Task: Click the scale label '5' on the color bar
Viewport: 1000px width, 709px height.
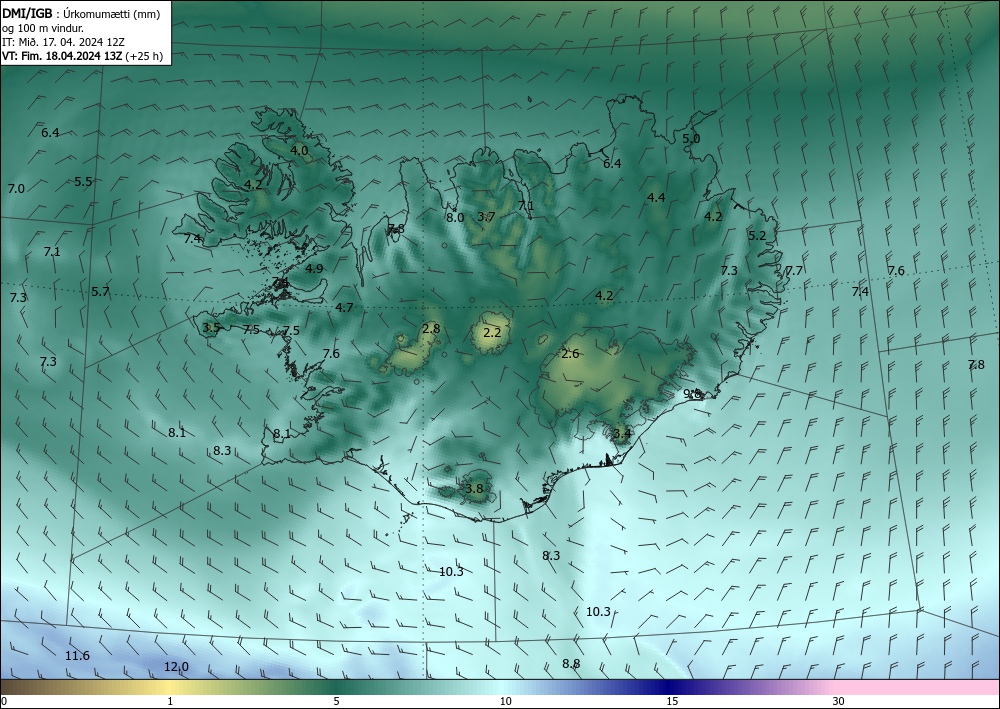Action: [336, 702]
